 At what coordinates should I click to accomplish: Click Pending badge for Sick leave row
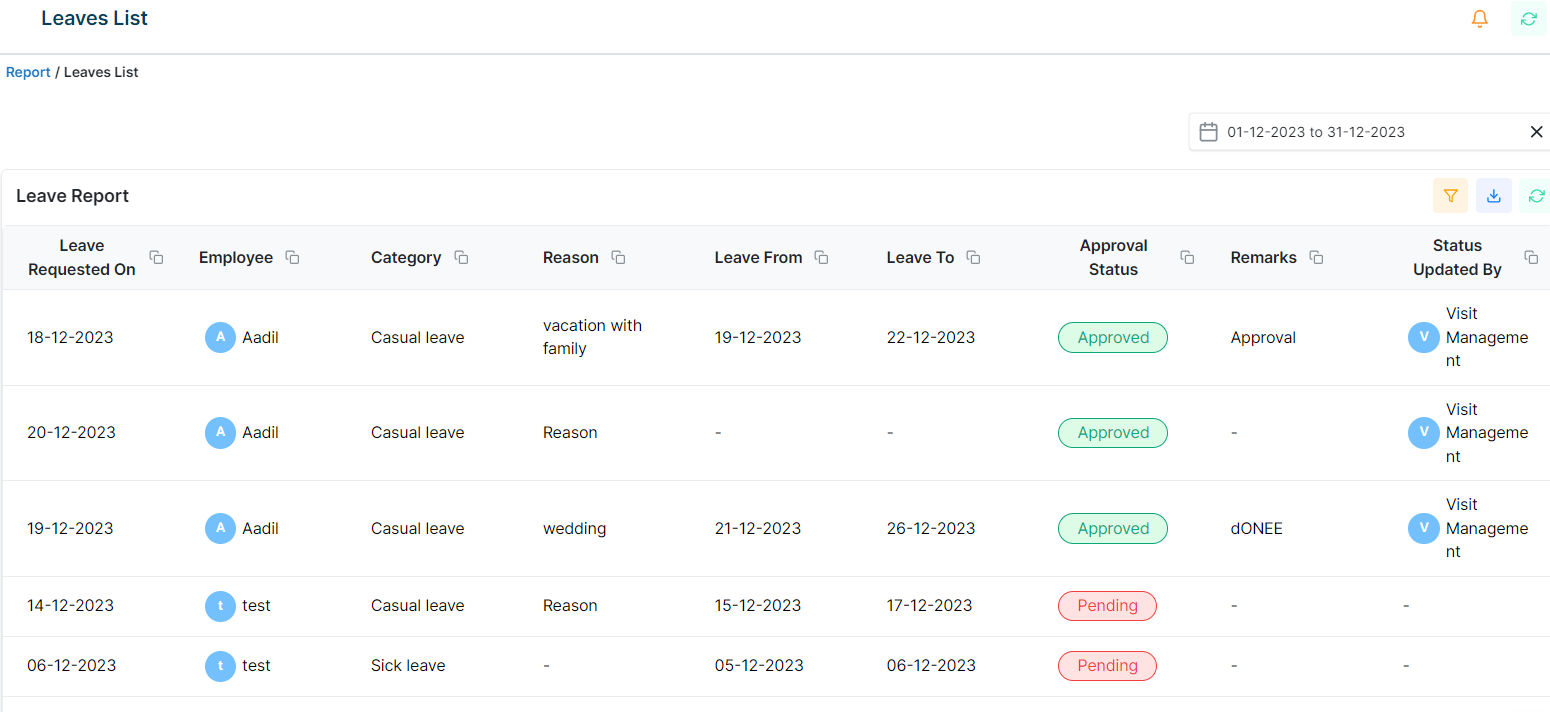click(1107, 665)
